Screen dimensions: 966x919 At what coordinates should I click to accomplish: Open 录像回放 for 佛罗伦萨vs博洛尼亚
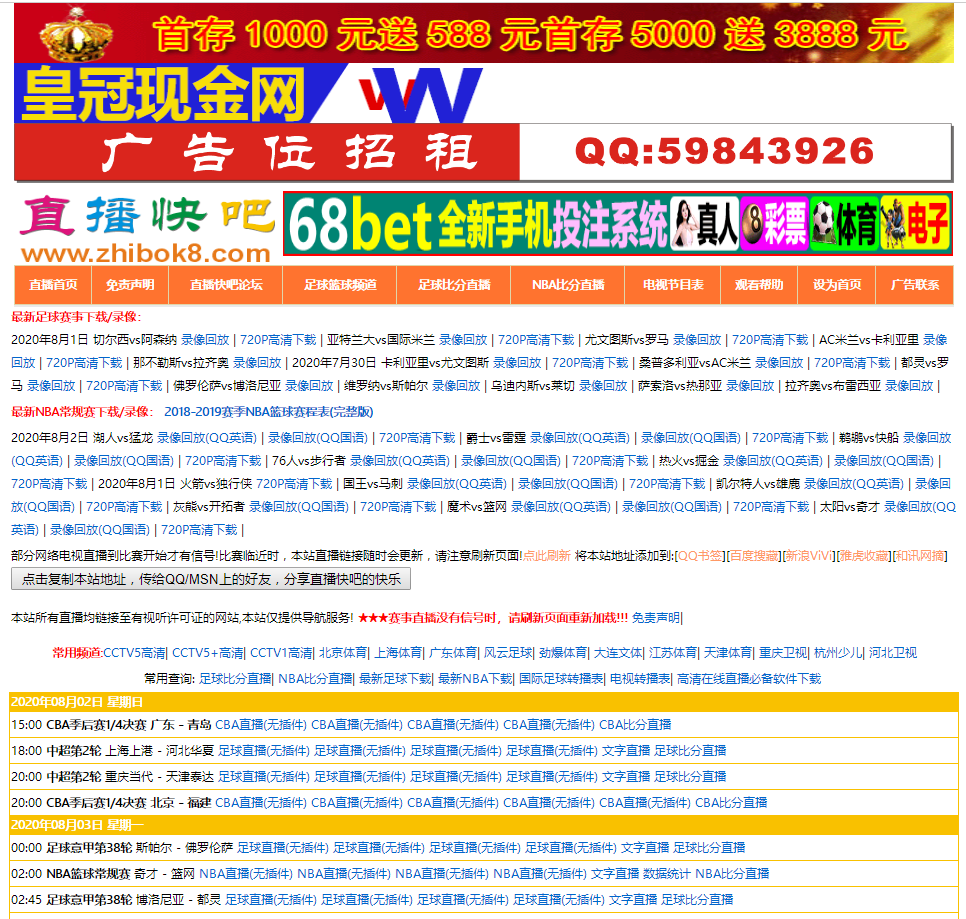point(309,386)
